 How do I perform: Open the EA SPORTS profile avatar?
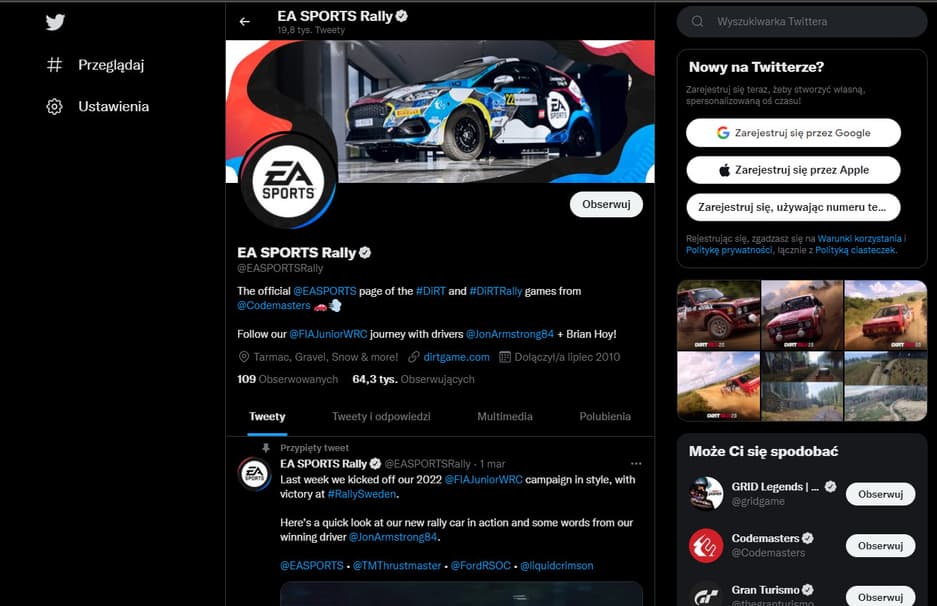[288, 181]
